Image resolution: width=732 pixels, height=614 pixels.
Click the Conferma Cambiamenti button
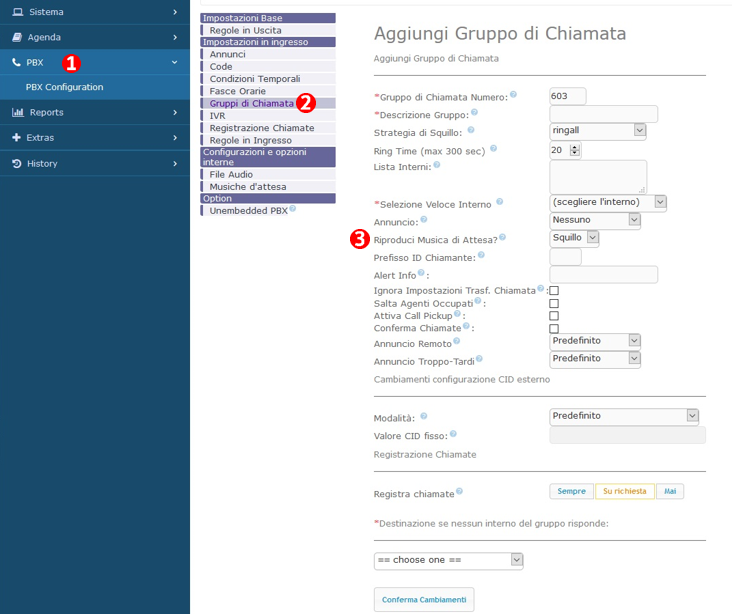click(x=423, y=599)
